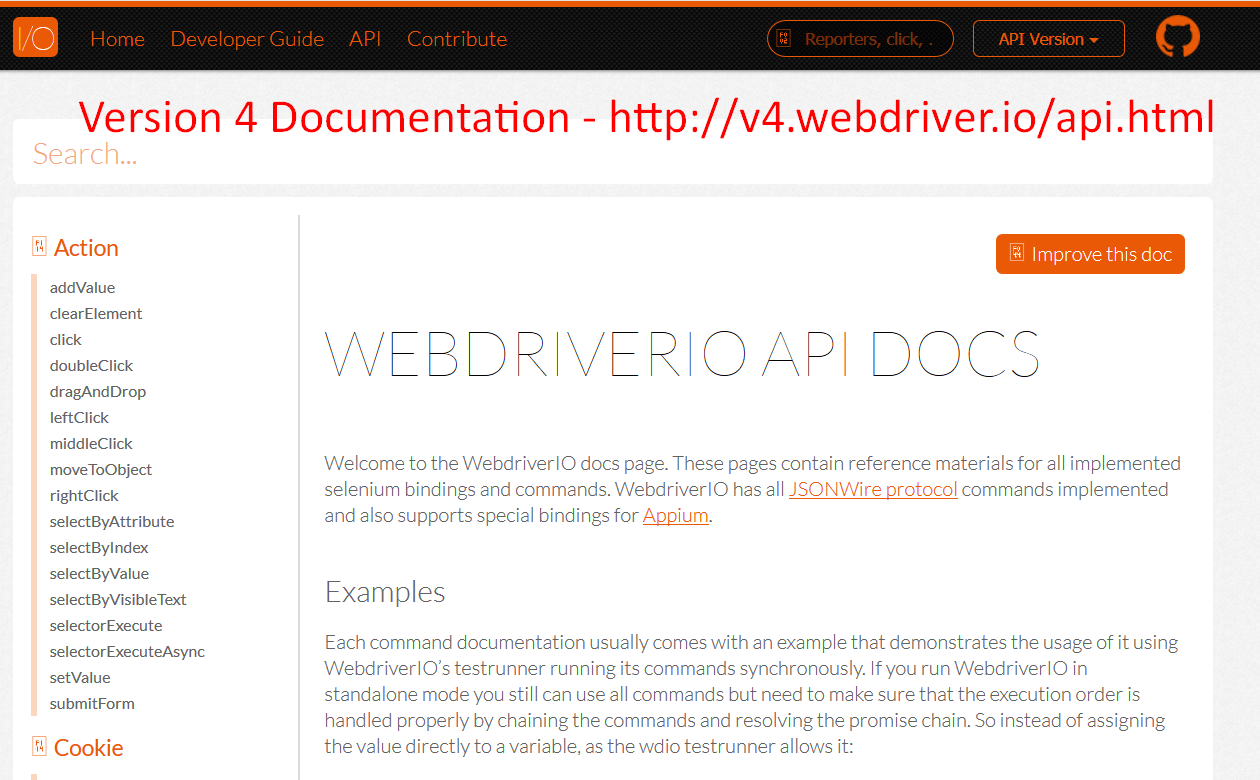Open rightClick command docs

pyautogui.click(x=84, y=496)
